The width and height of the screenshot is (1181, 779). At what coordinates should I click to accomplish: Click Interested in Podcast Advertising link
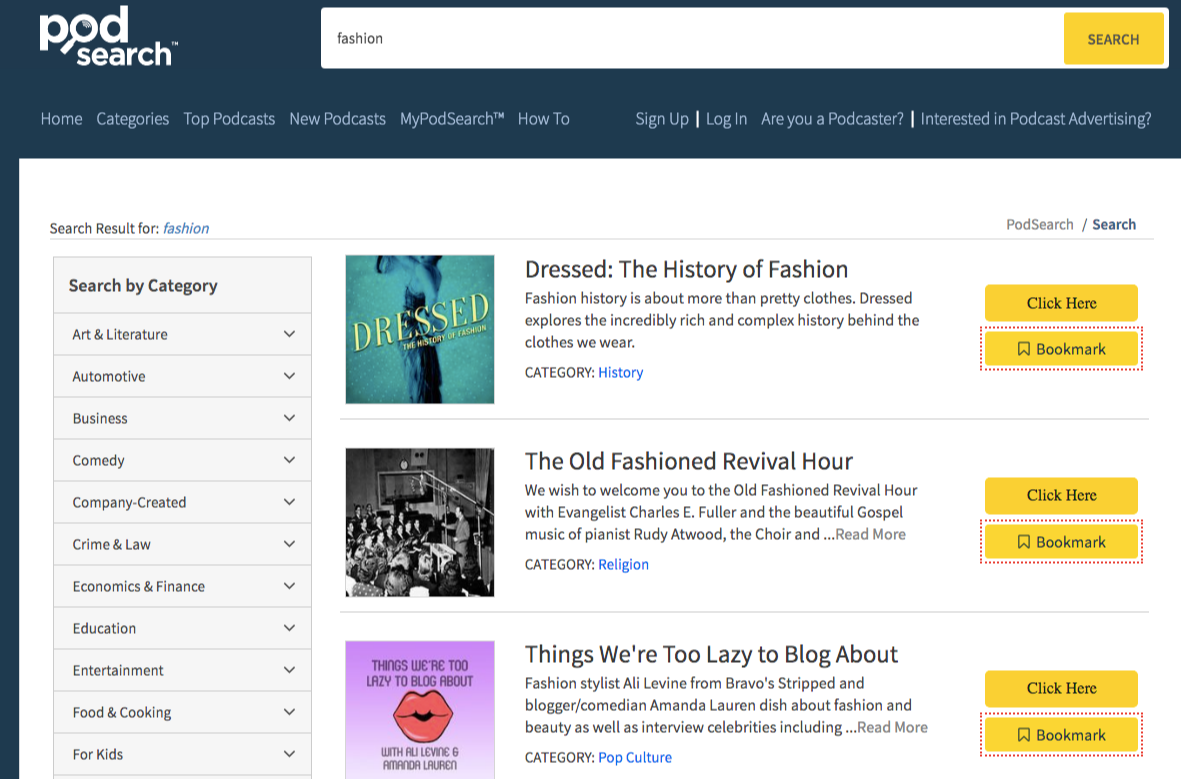(x=1036, y=119)
